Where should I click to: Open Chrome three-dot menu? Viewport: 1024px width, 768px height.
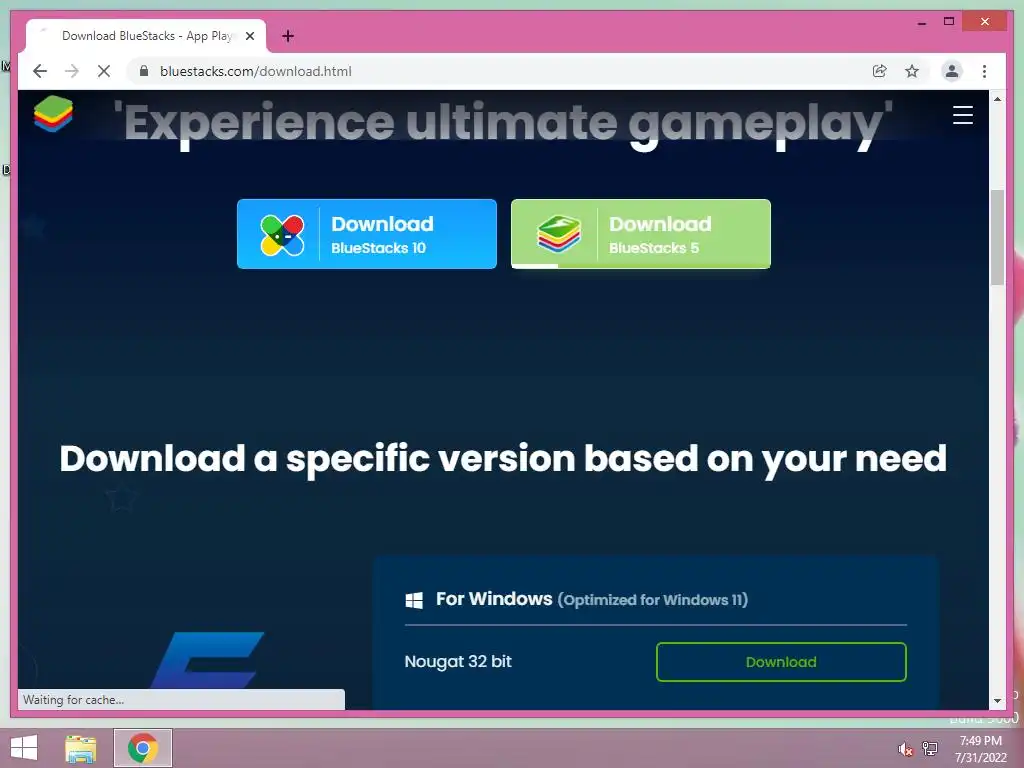984,71
